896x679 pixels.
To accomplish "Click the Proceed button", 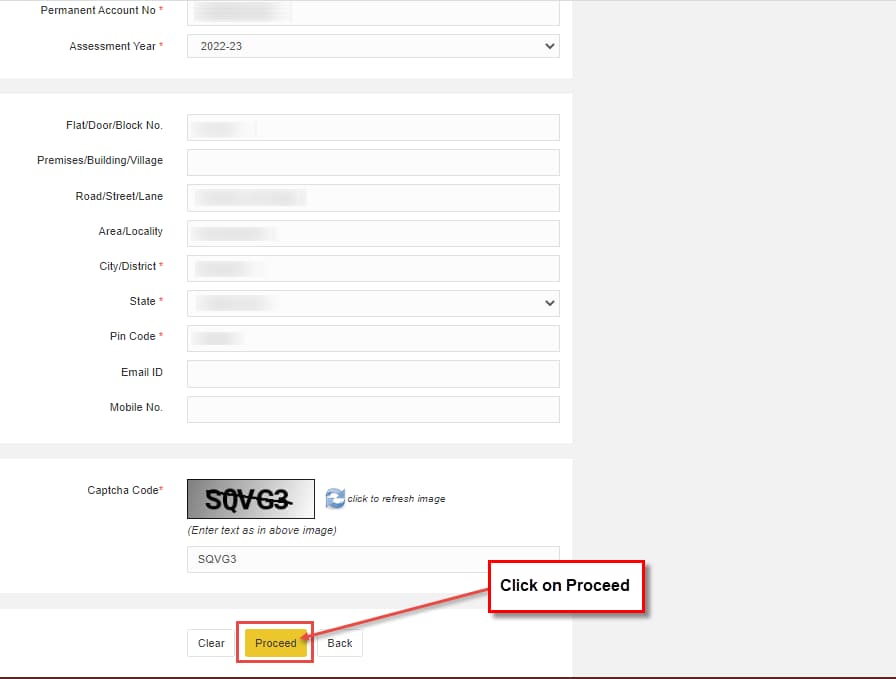I will (x=275, y=643).
